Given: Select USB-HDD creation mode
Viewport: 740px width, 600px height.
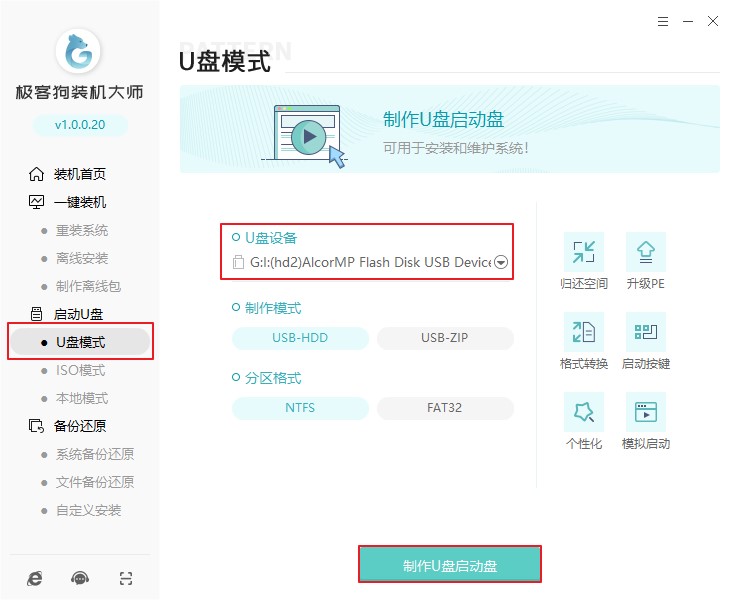Looking at the screenshot, I should 300,338.
